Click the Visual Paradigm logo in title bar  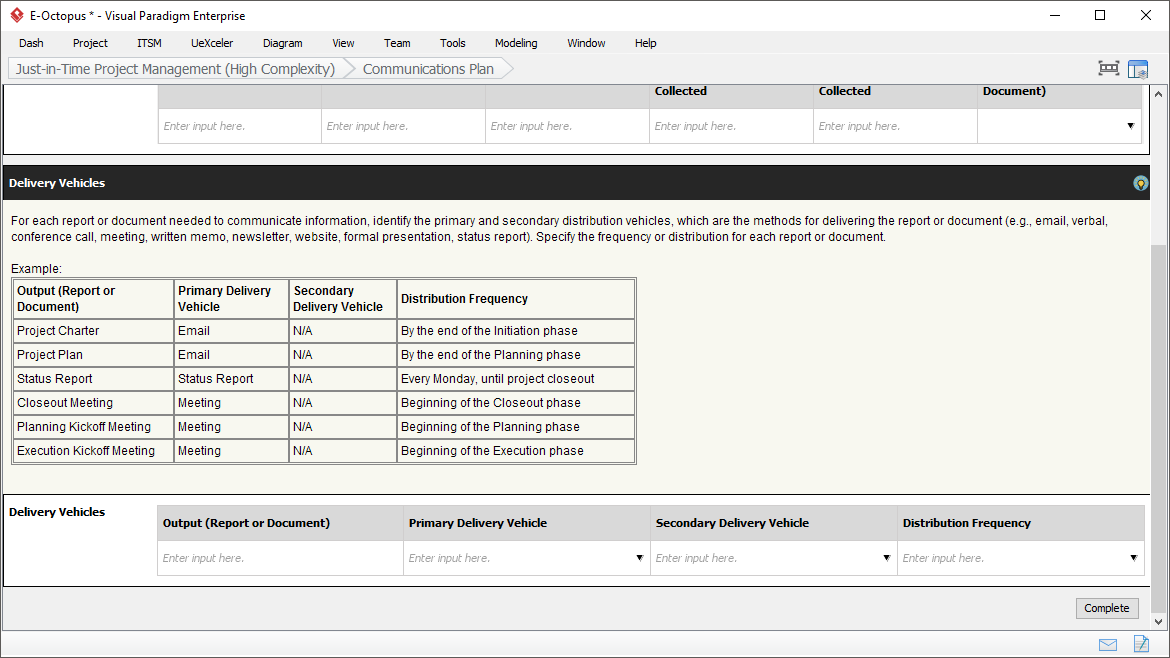click(x=16, y=16)
